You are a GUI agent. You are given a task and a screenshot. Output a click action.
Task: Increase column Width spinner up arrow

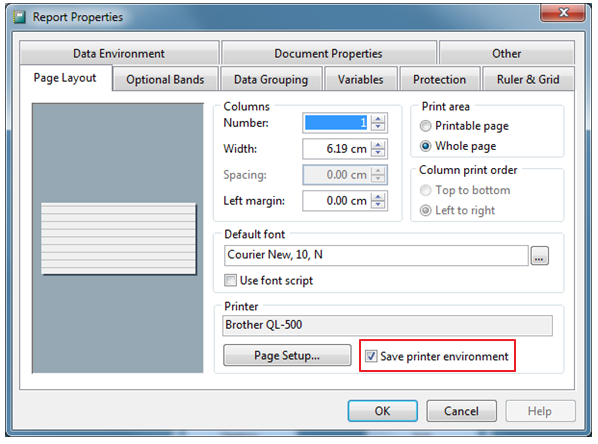coord(378,145)
